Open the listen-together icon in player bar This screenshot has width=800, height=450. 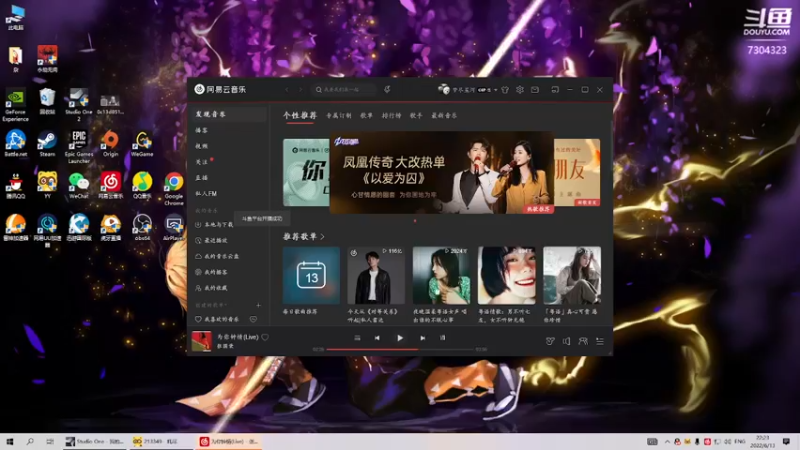point(583,341)
